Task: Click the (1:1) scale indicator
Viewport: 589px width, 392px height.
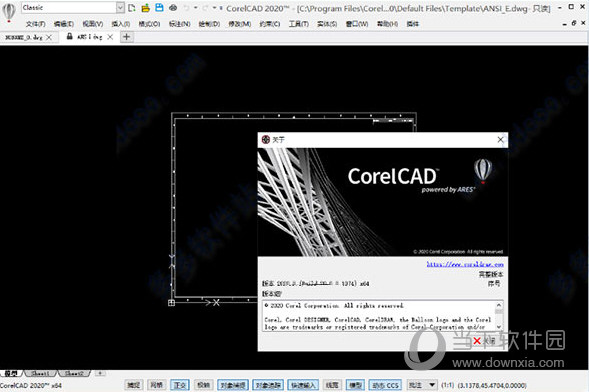Action: click(447, 385)
